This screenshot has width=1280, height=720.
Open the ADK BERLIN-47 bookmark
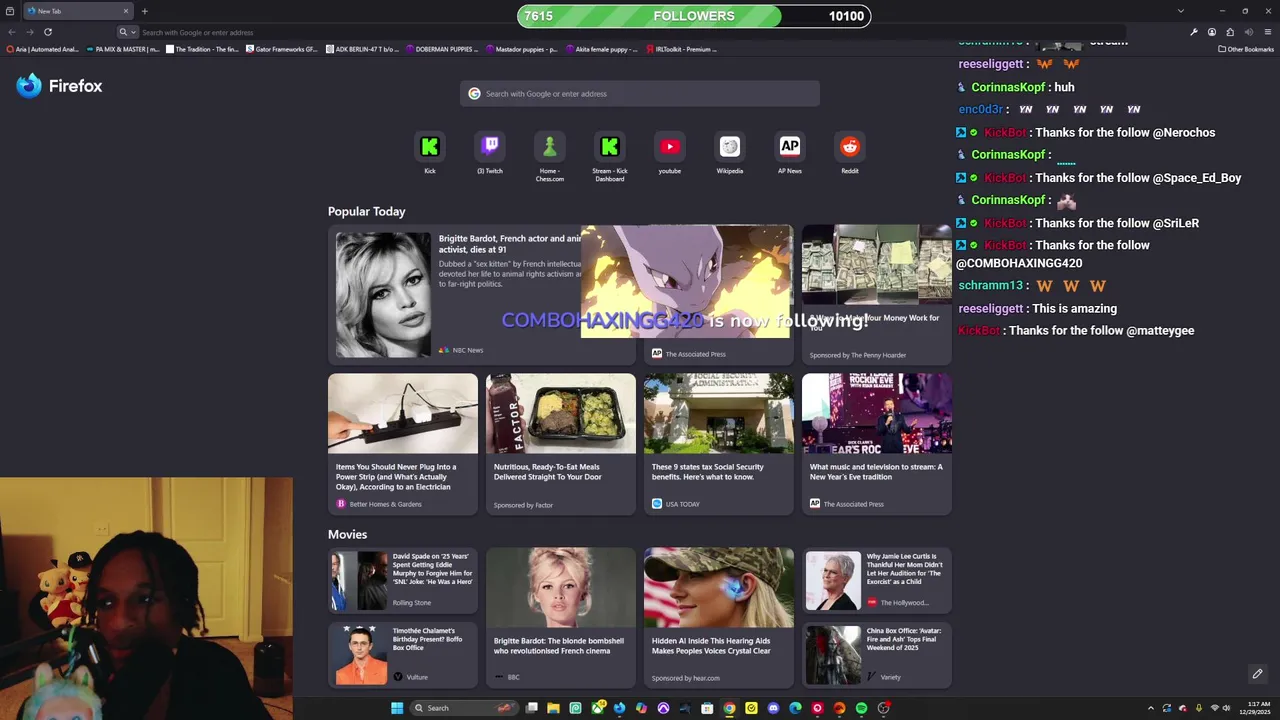pyautogui.click(x=362, y=49)
